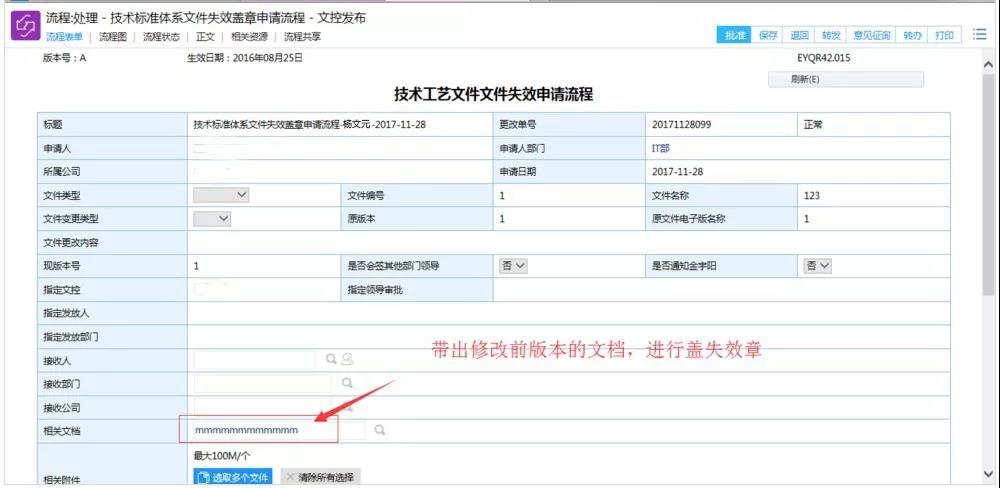Click the search icon for 接收部门
1000x488 pixels.
347,383
